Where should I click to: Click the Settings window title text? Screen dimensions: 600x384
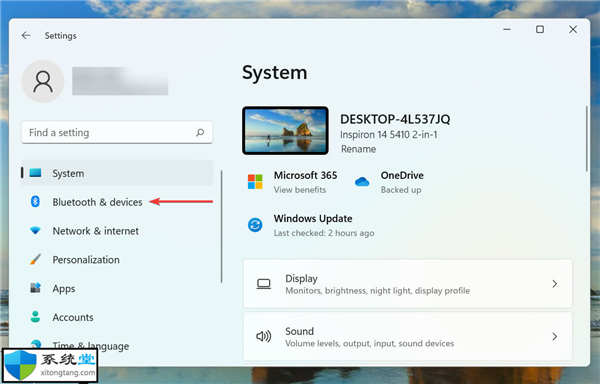(x=60, y=36)
